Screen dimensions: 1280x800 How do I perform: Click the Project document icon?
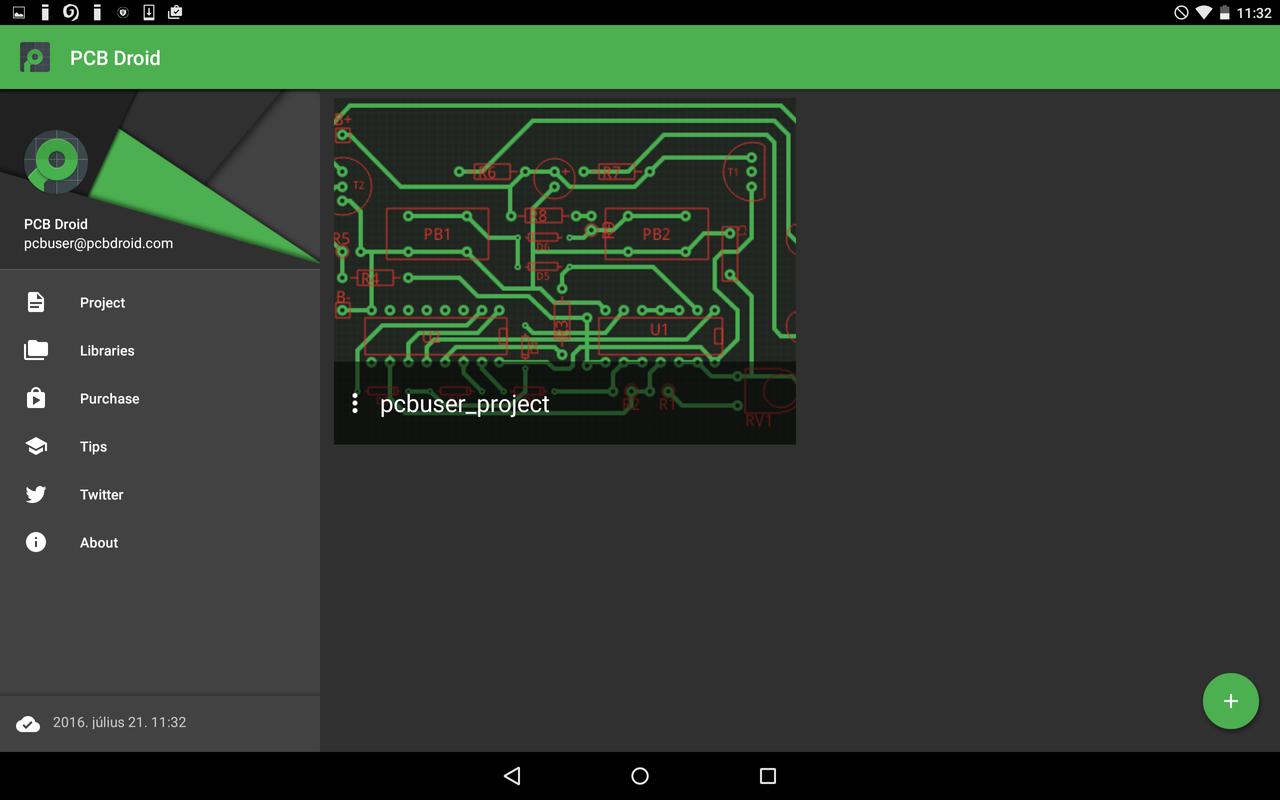pos(36,302)
